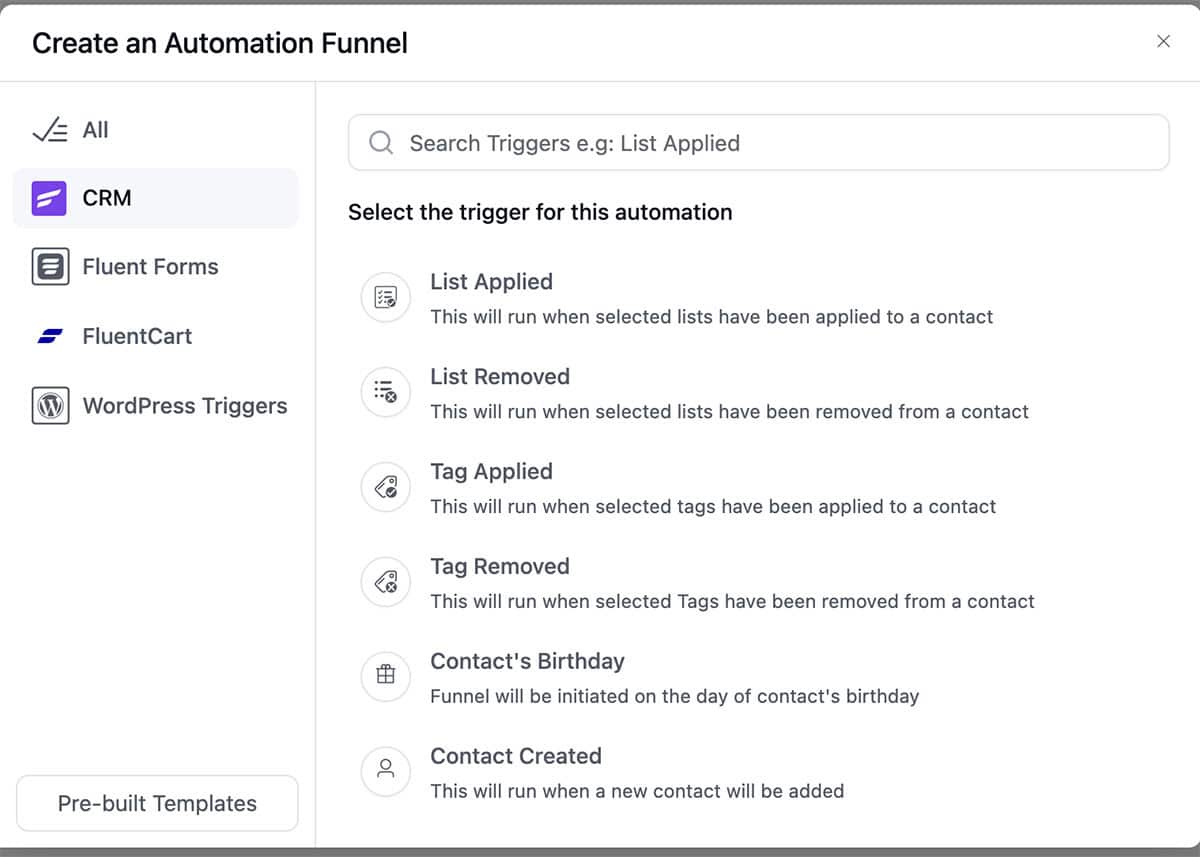The width and height of the screenshot is (1200, 857).
Task: Close the Create an Automation Funnel dialog
Action: (x=1163, y=41)
